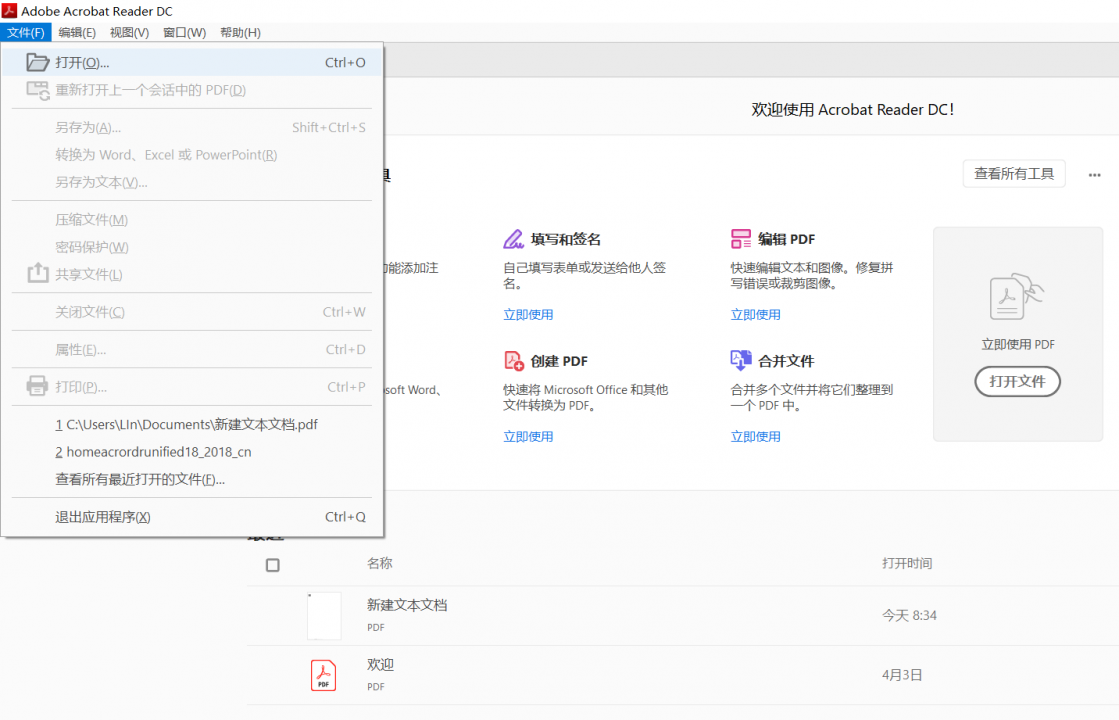Select the 新建文本文档 file name
Screen dimensions: 1119x720
pos(407,605)
